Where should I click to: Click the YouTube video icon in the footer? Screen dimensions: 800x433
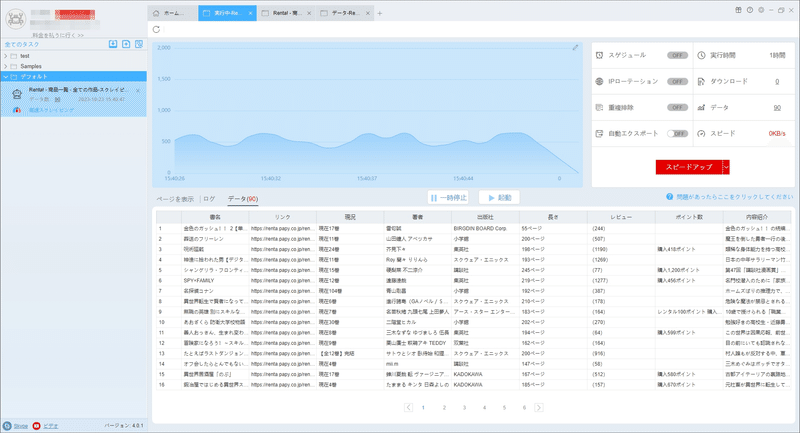tap(36, 426)
